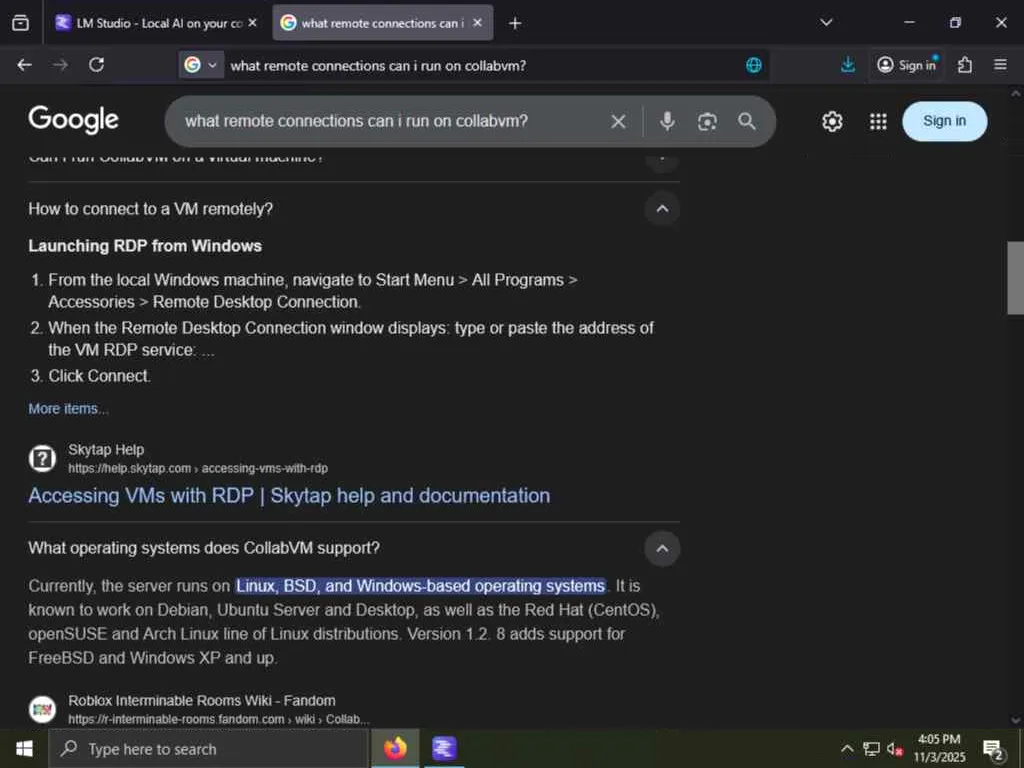Close the LM Studio tab

pyautogui.click(x=253, y=23)
